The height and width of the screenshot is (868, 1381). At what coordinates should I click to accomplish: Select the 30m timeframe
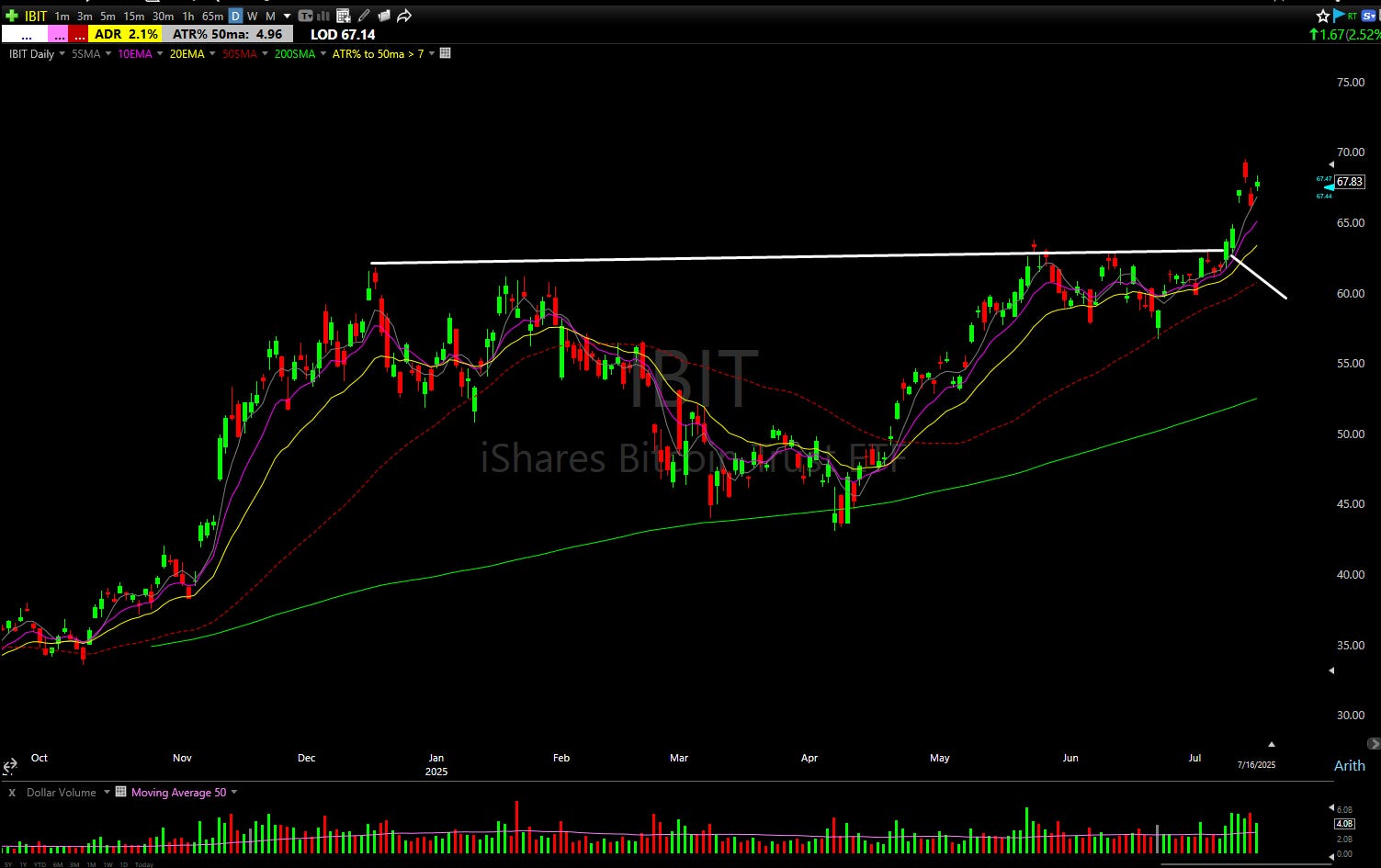click(x=164, y=16)
